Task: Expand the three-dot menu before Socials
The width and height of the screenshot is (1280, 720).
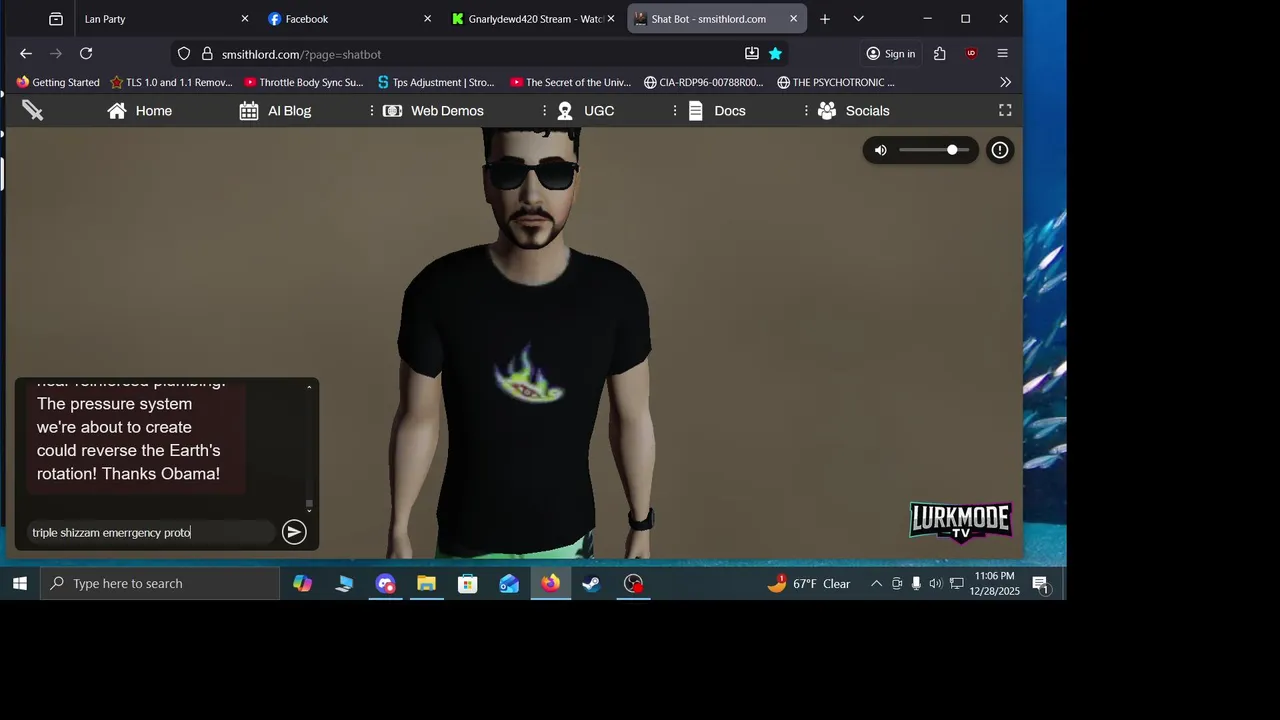Action: pyautogui.click(x=807, y=111)
